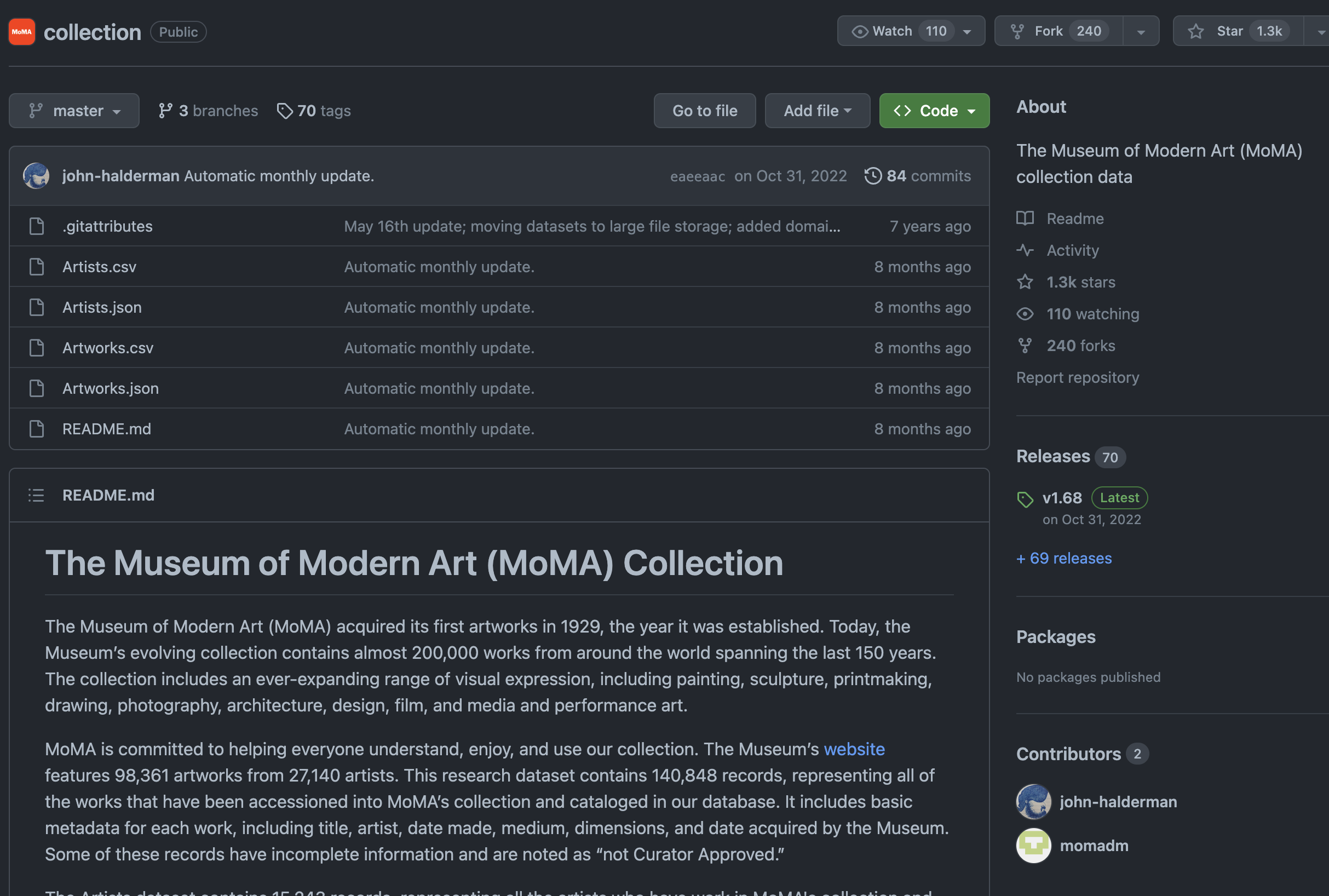The width and height of the screenshot is (1329, 896).
Task: Click the commit history clock icon
Action: [x=872, y=175]
